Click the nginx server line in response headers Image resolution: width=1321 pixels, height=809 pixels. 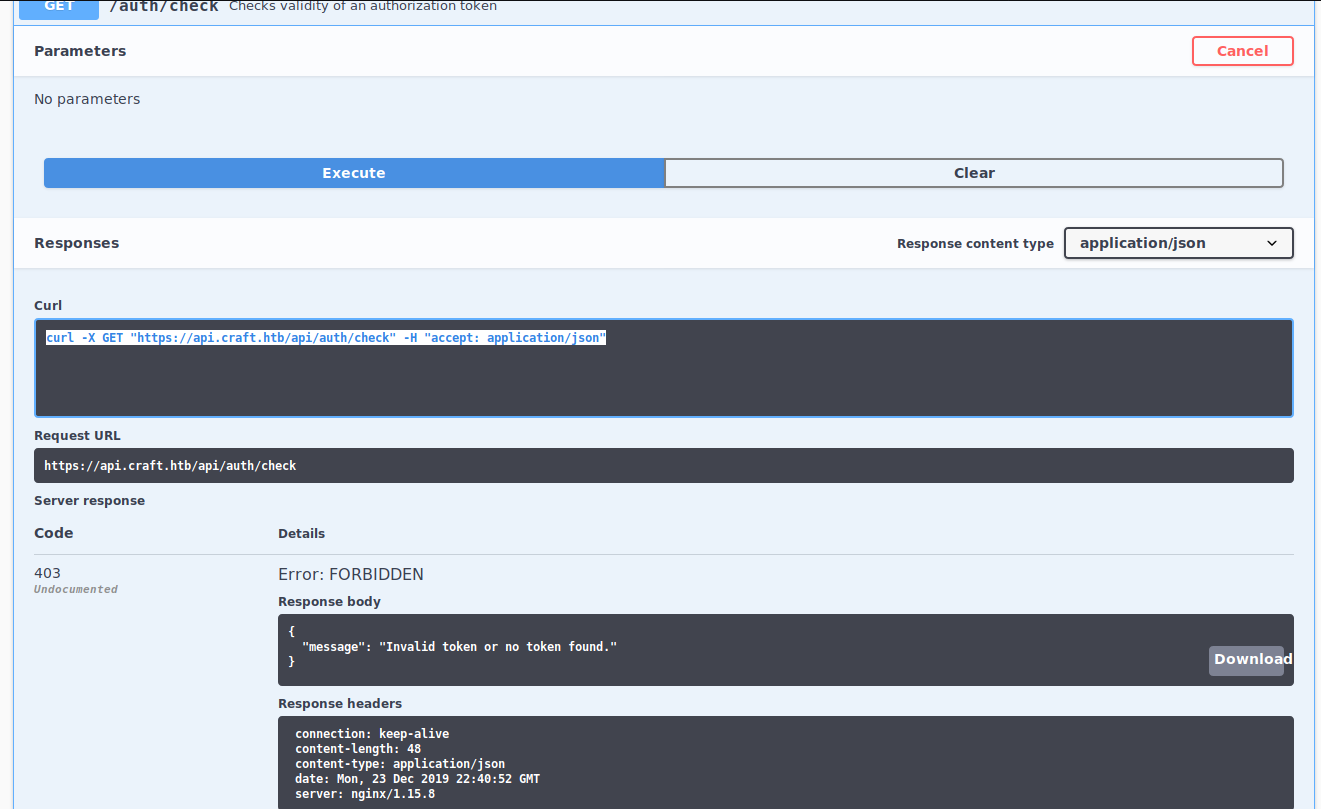click(x=365, y=794)
